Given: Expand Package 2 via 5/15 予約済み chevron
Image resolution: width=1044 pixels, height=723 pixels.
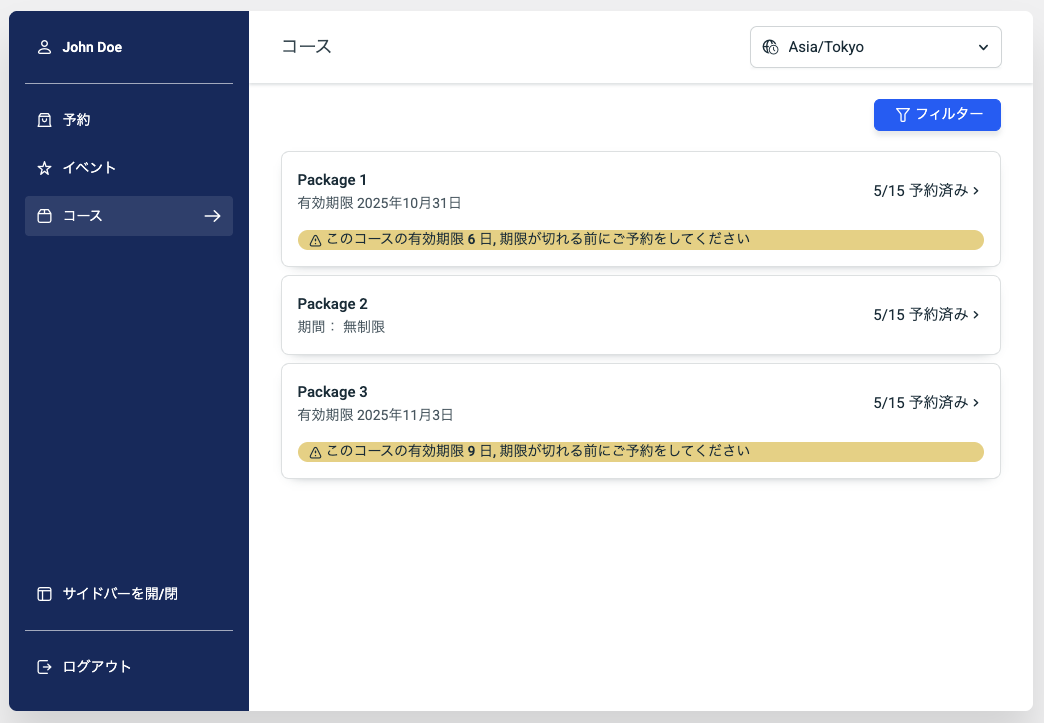Looking at the screenshot, I should point(976,315).
